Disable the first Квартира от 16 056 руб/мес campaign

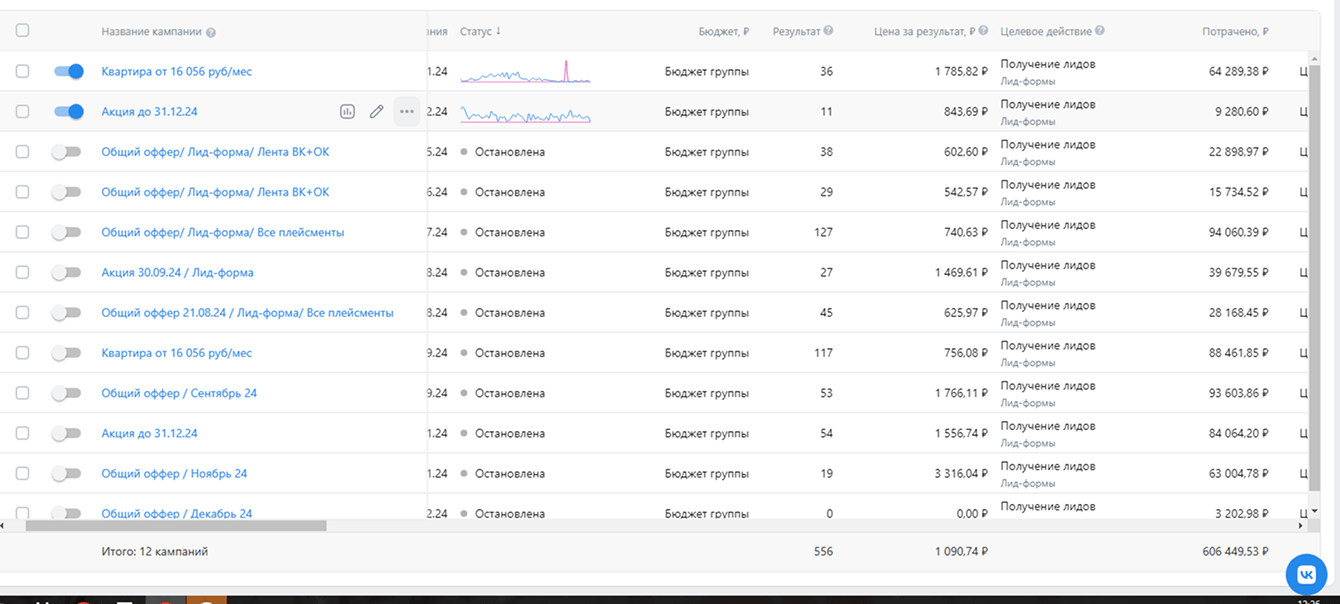point(68,72)
